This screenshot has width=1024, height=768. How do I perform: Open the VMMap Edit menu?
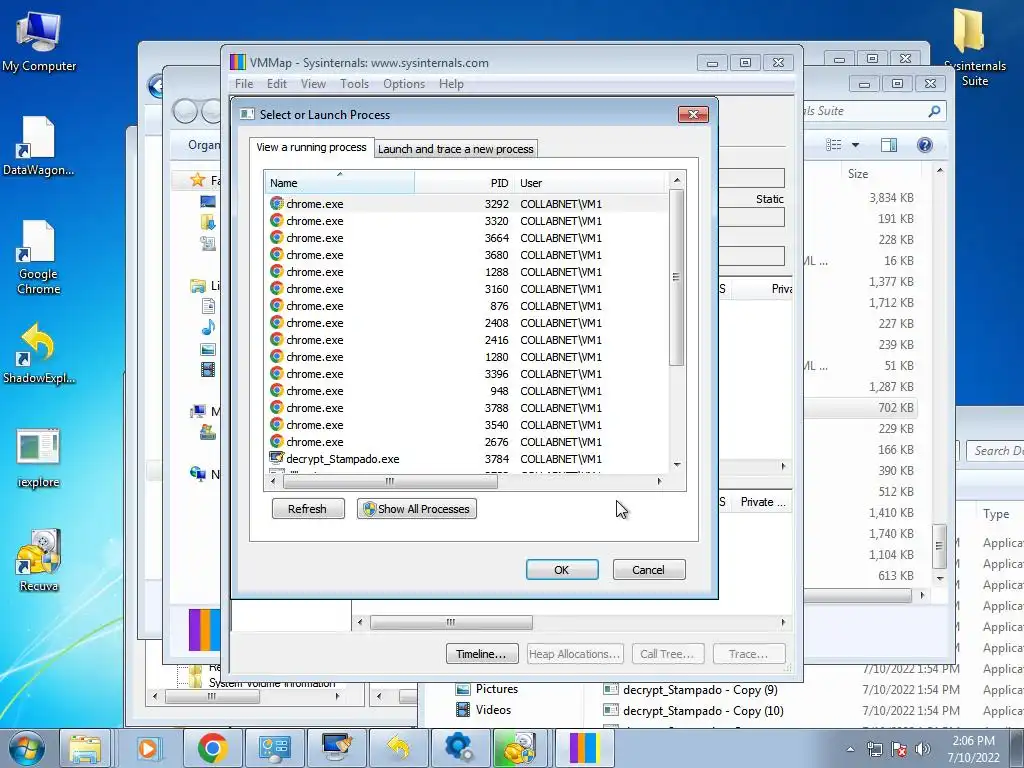(276, 84)
